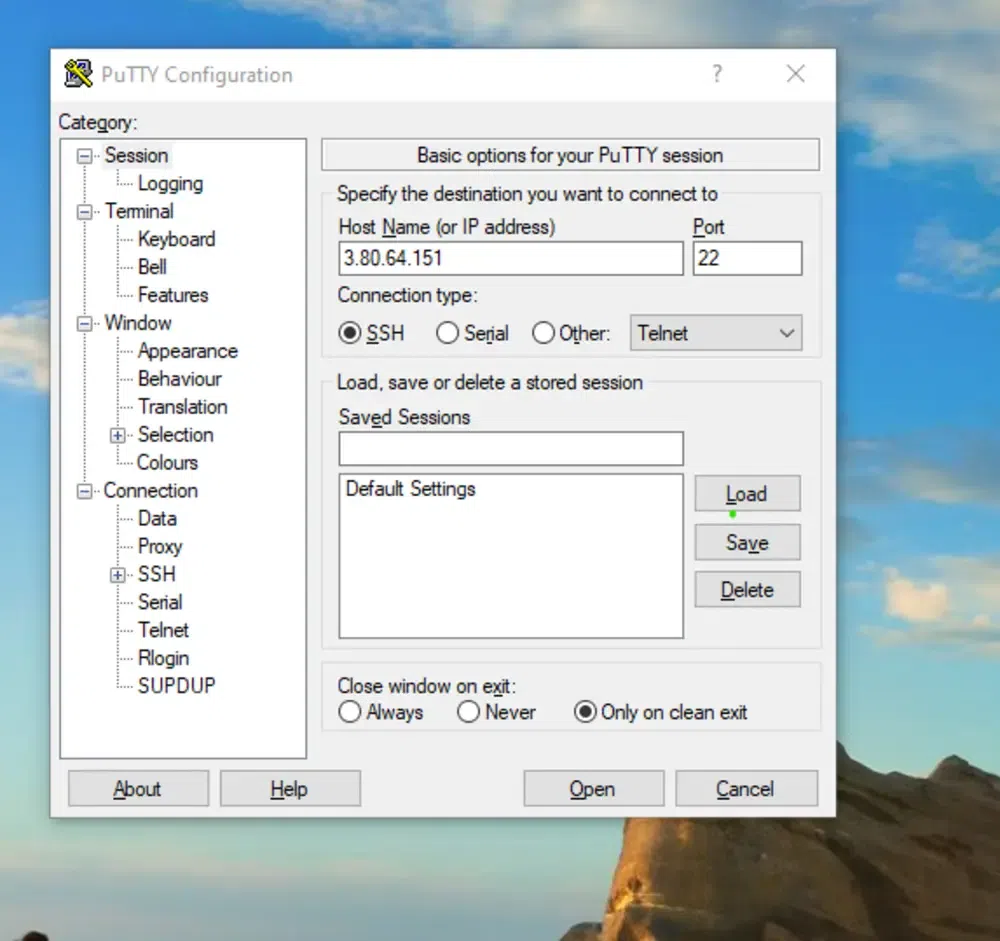Open the Features category
The image size is (1000, 941).
173,295
